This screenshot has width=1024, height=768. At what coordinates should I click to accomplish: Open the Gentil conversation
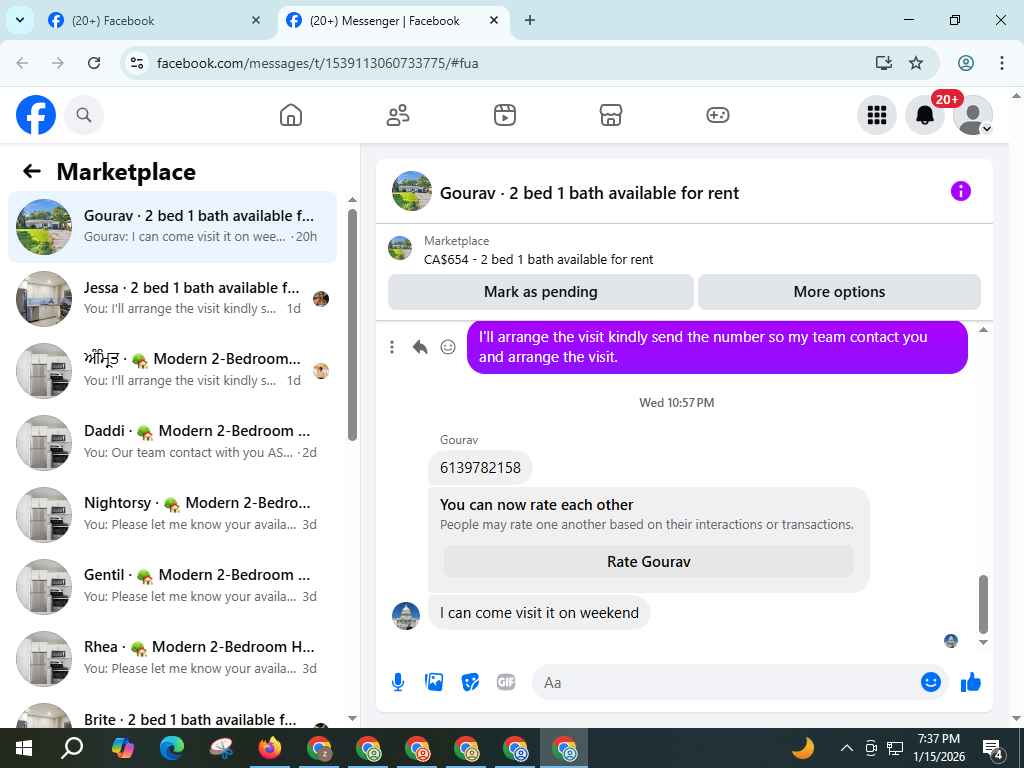coord(172,586)
